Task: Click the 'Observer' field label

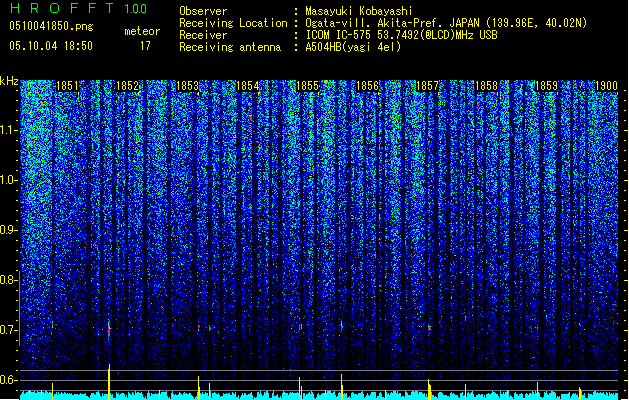Action: tap(203, 11)
